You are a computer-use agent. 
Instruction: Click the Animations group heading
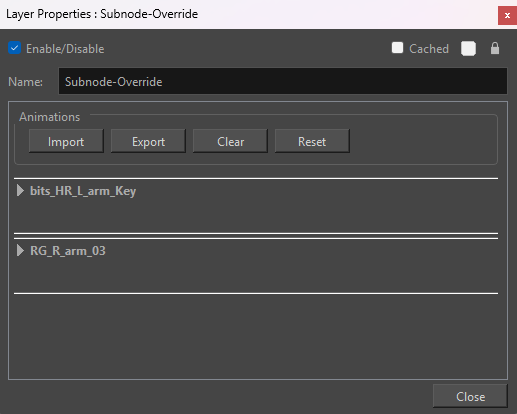[50, 117]
